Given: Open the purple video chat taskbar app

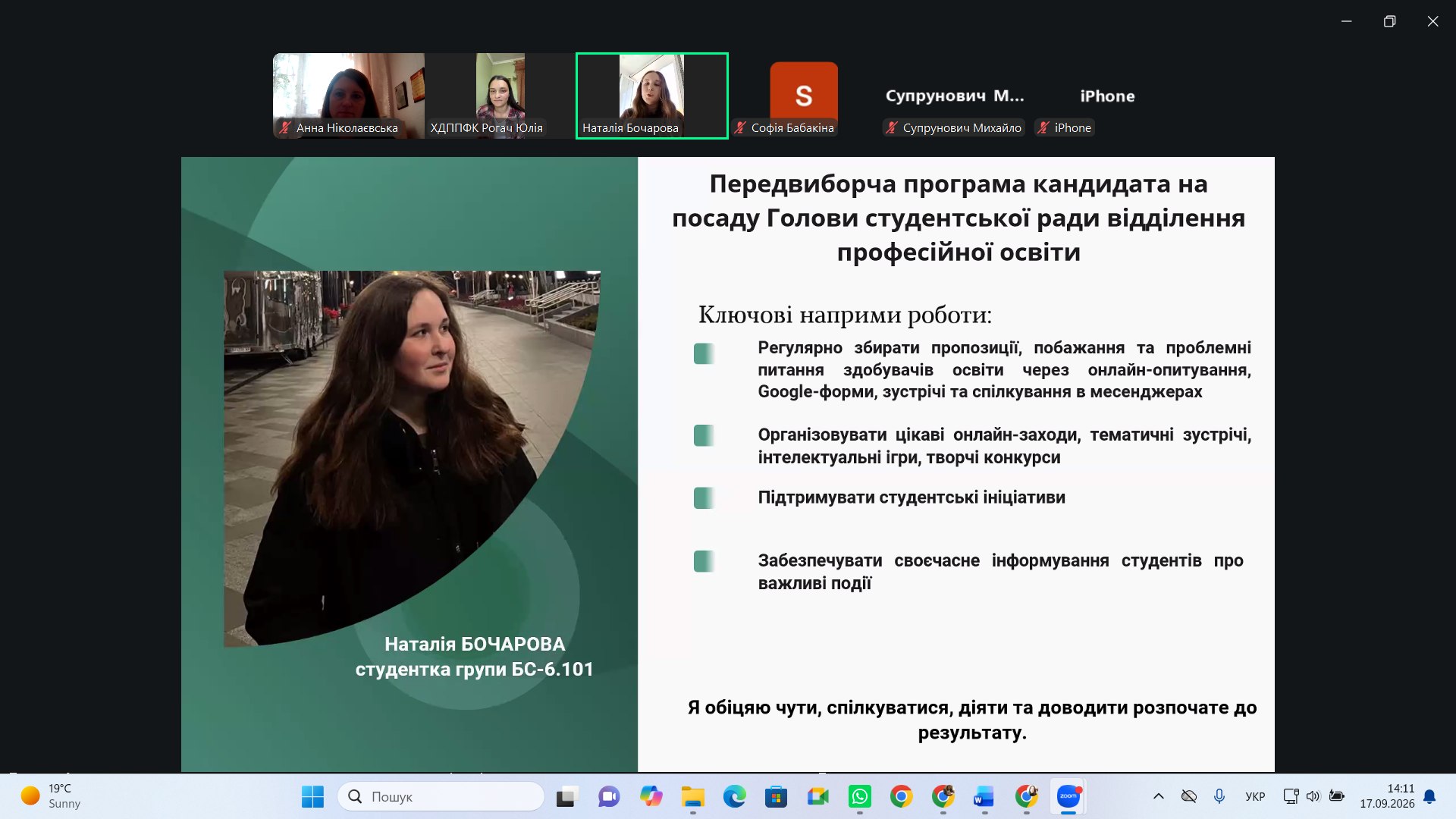Looking at the screenshot, I should pyautogui.click(x=609, y=797).
